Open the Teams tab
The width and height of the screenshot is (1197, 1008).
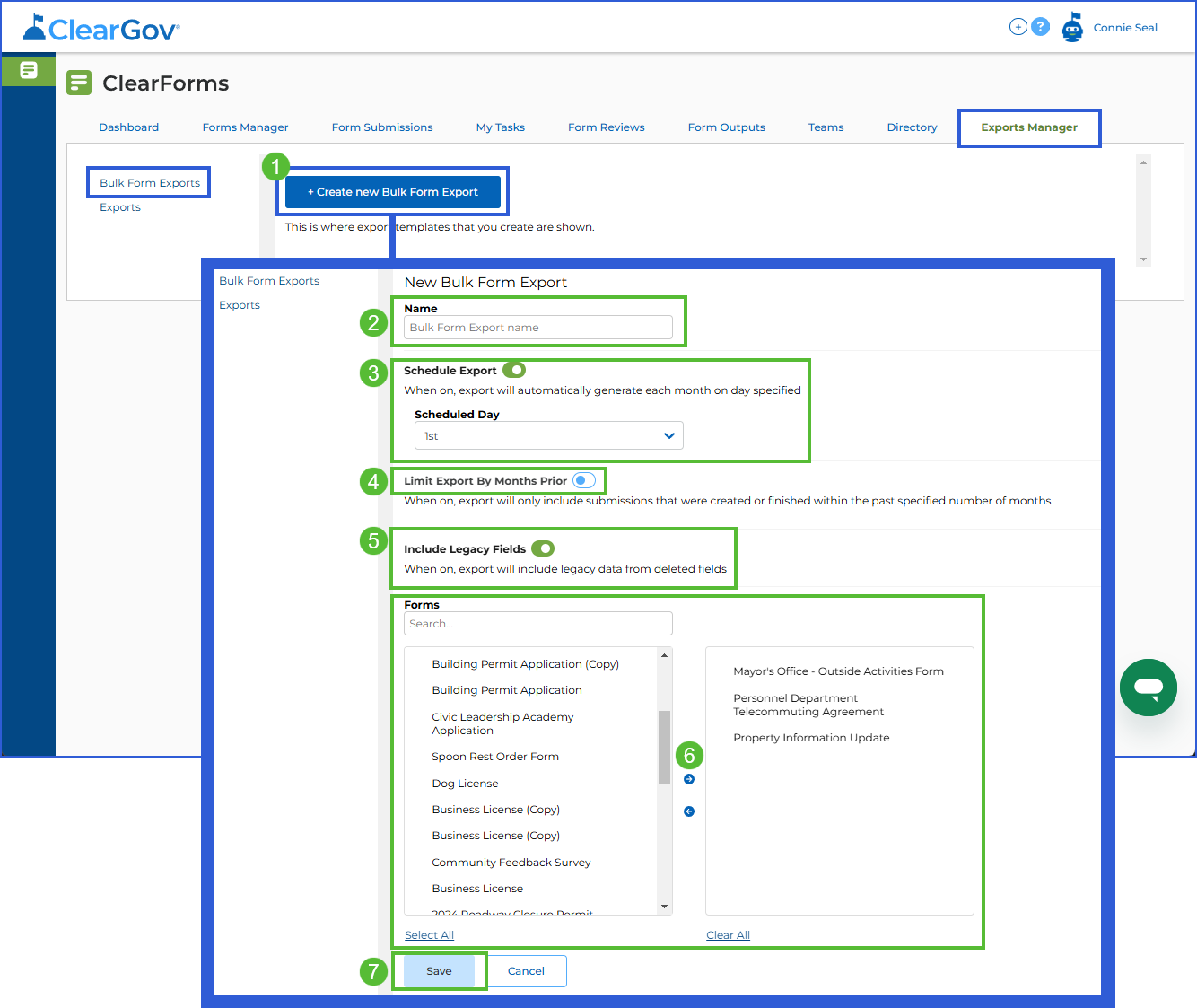coord(826,127)
